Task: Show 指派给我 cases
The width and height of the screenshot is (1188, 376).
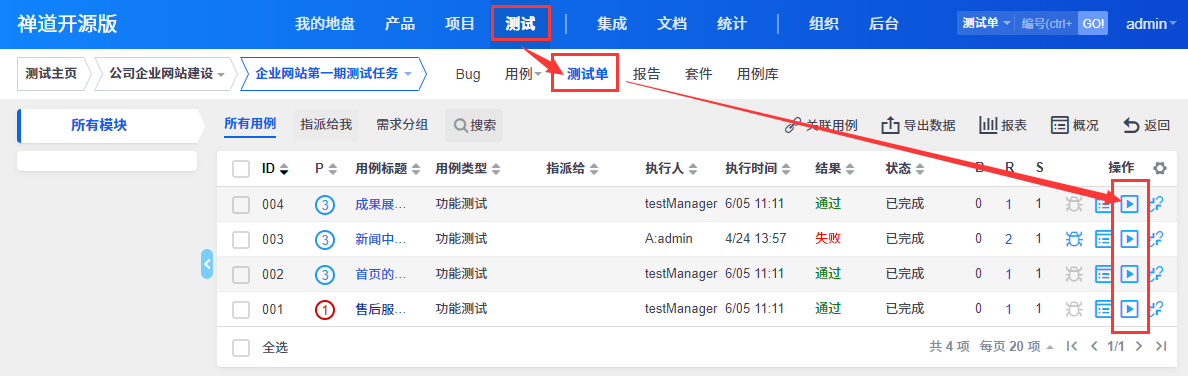Action: (327, 124)
